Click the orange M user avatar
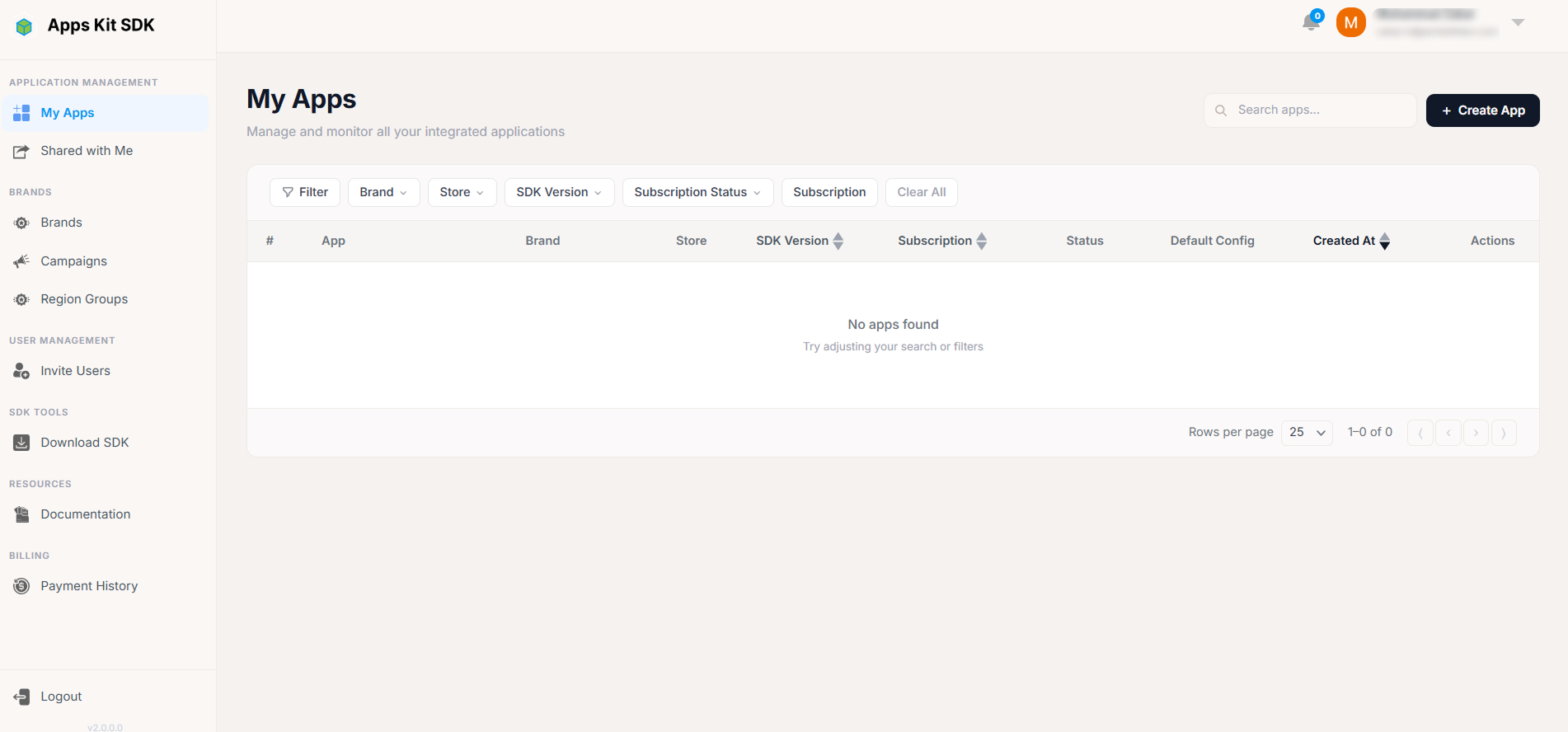The width and height of the screenshot is (1568, 732). [x=1351, y=23]
